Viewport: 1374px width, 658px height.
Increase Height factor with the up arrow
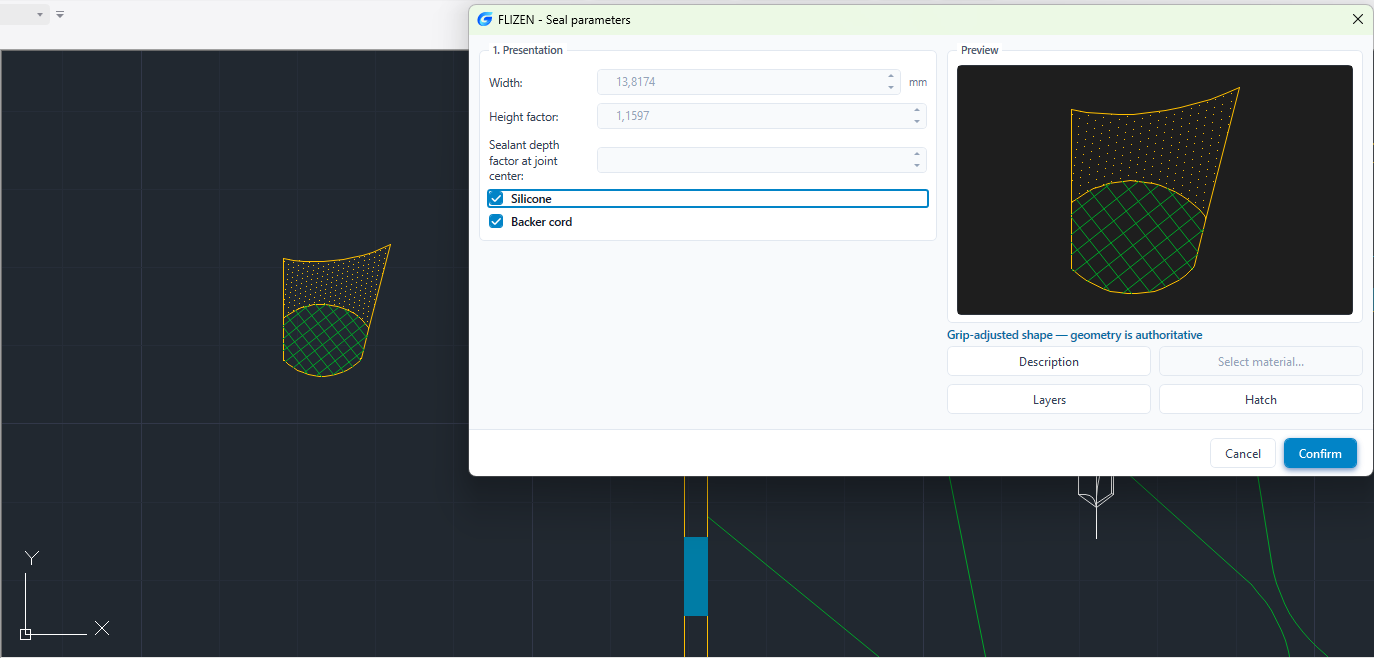pyautogui.click(x=917, y=110)
